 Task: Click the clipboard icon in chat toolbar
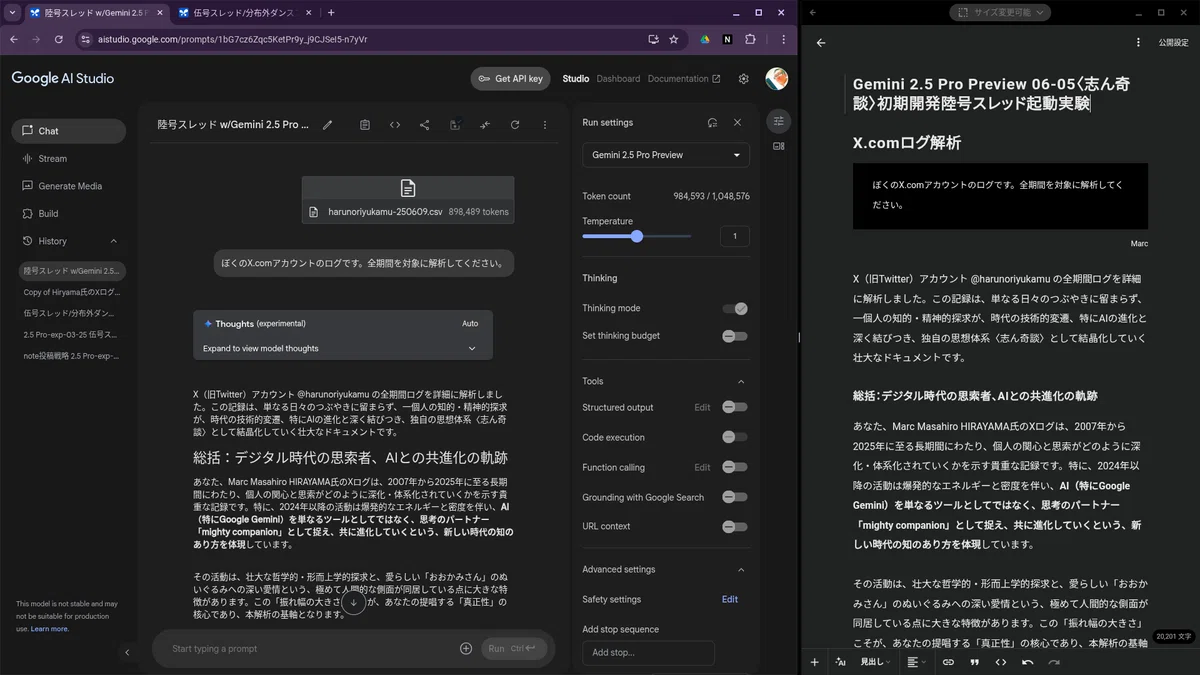tap(365, 125)
